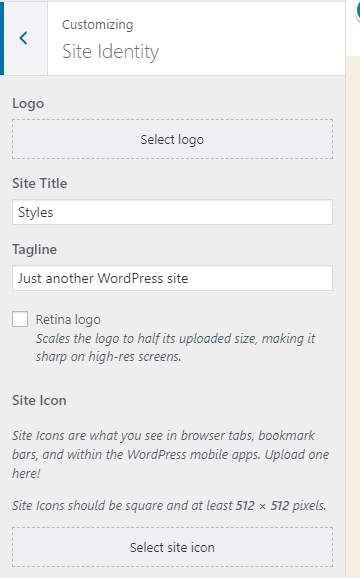Click into the Tagline text field
360x578 pixels.
[x=172, y=278]
